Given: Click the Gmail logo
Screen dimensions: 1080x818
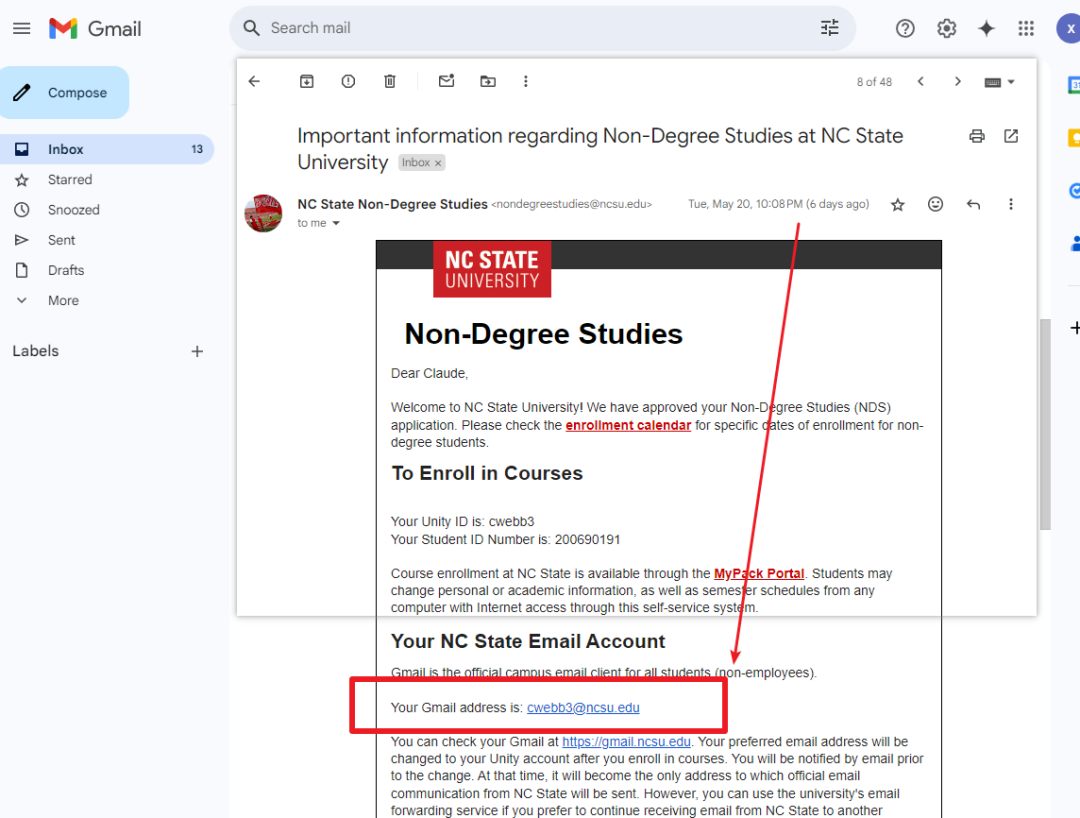Looking at the screenshot, I should pyautogui.click(x=95, y=28).
